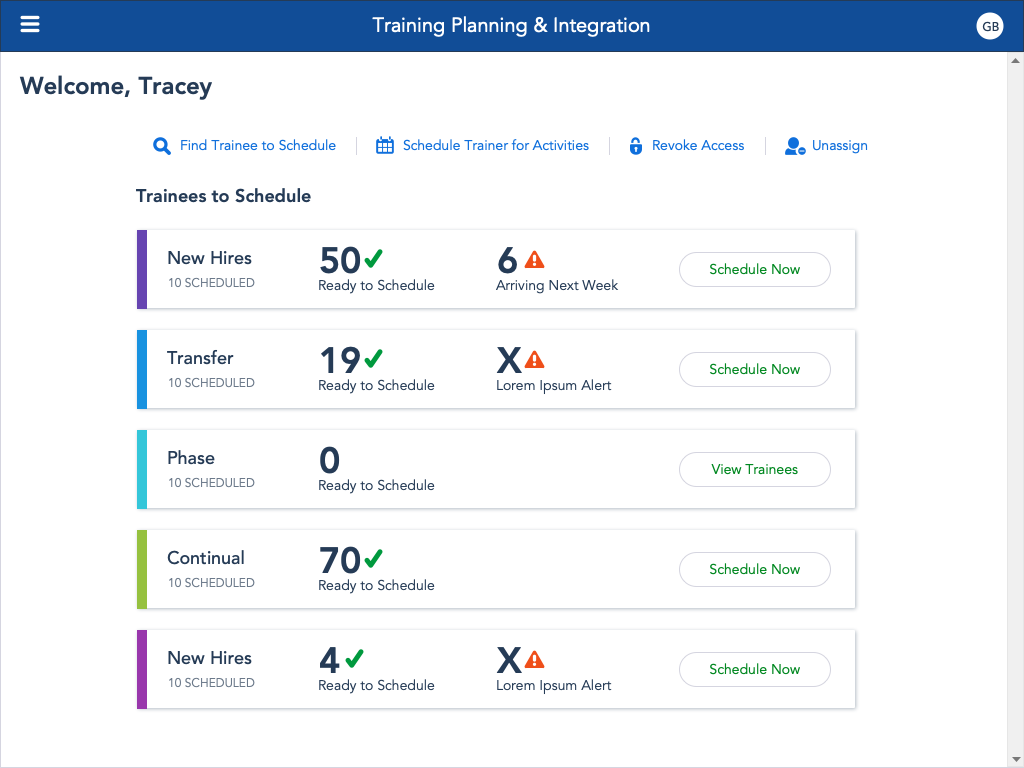Screen dimensions: 1024x768
Task: Click alert triangle beside Arriving Next Week
Action: [x=535, y=260]
